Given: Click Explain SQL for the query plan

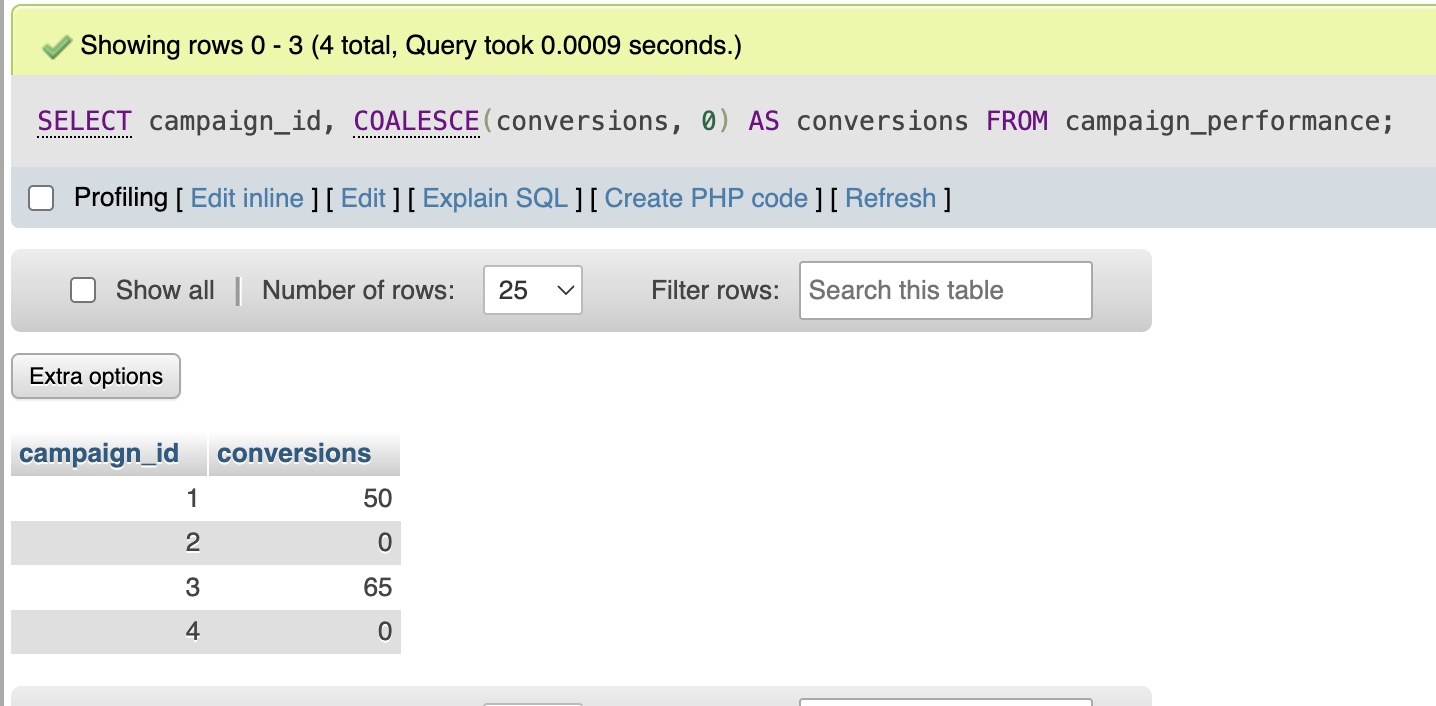Looking at the screenshot, I should tap(495, 198).
